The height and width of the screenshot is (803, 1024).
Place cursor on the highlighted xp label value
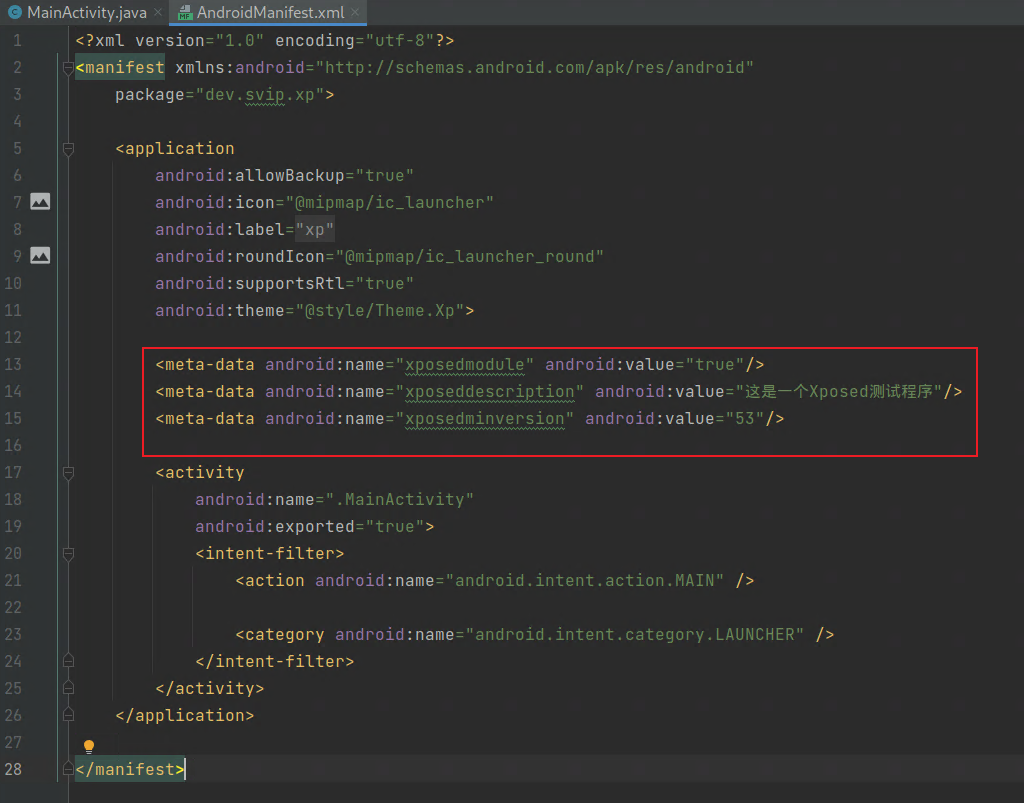pos(313,228)
